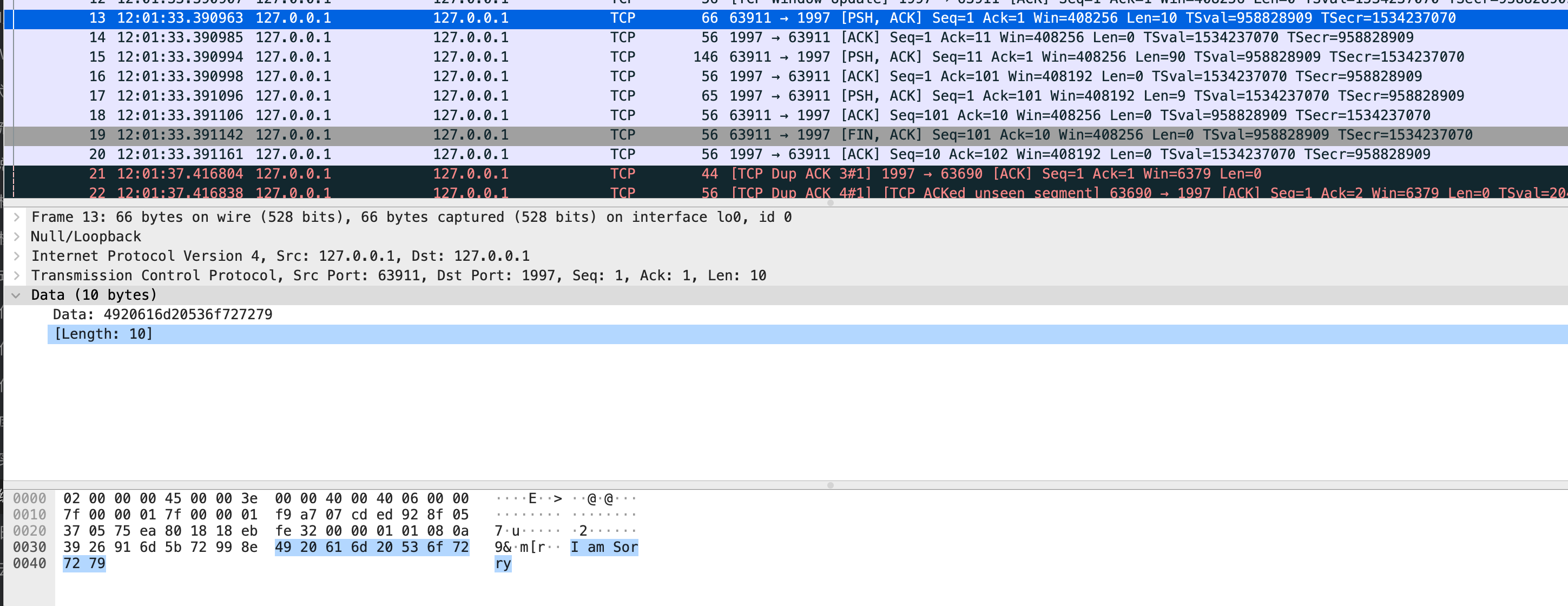Select the [Length: 10] field
The width and height of the screenshot is (1568, 606).
103,334
